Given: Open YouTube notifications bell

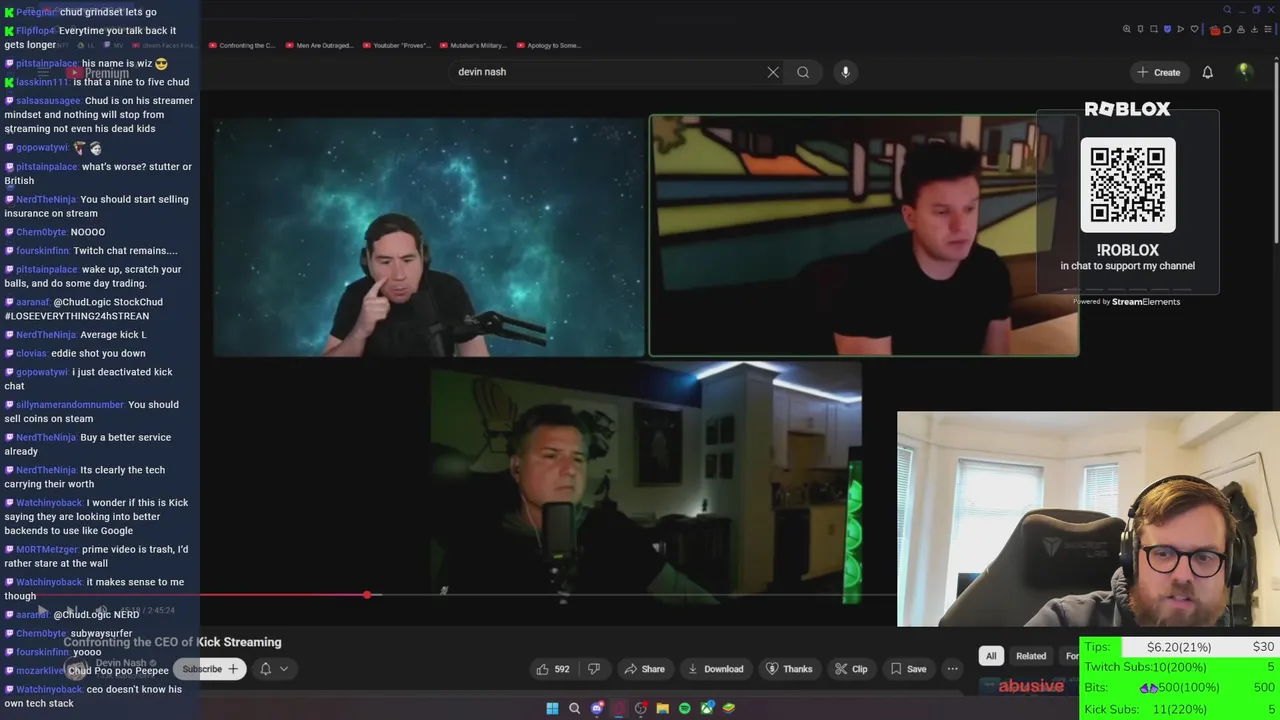Looking at the screenshot, I should (1207, 72).
